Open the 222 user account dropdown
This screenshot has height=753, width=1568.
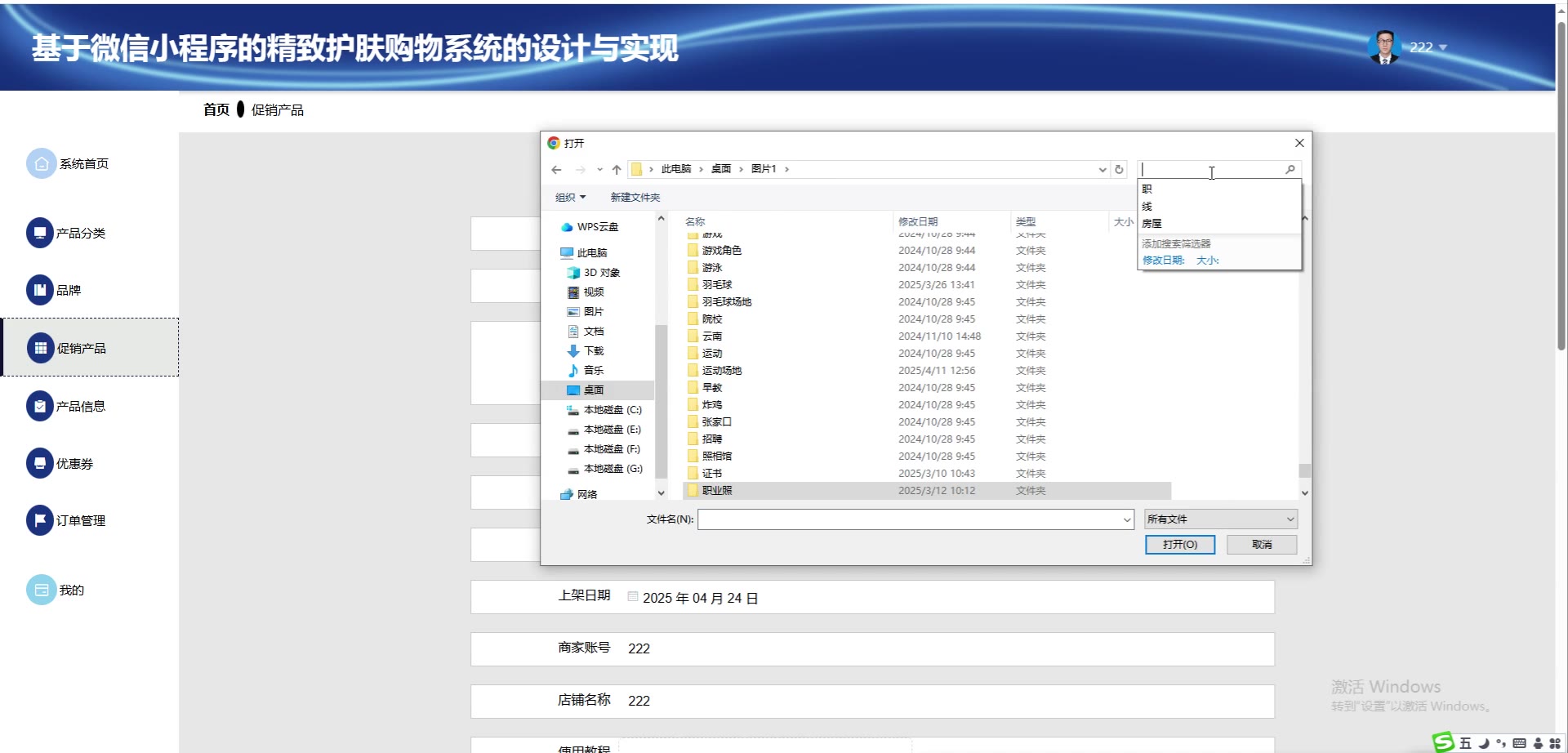[x=1428, y=47]
